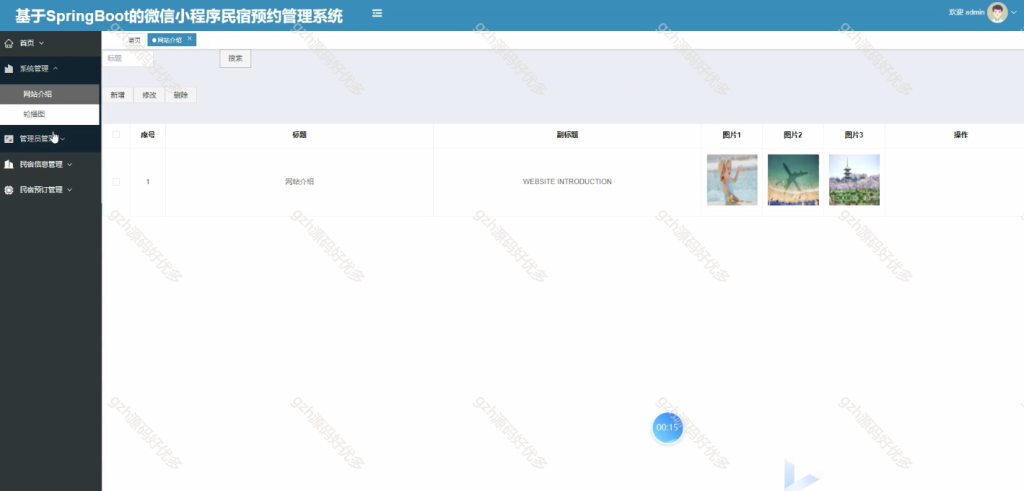Image resolution: width=1024 pixels, height=491 pixels.
Task: Click the 新增 button
Action: coord(118,95)
